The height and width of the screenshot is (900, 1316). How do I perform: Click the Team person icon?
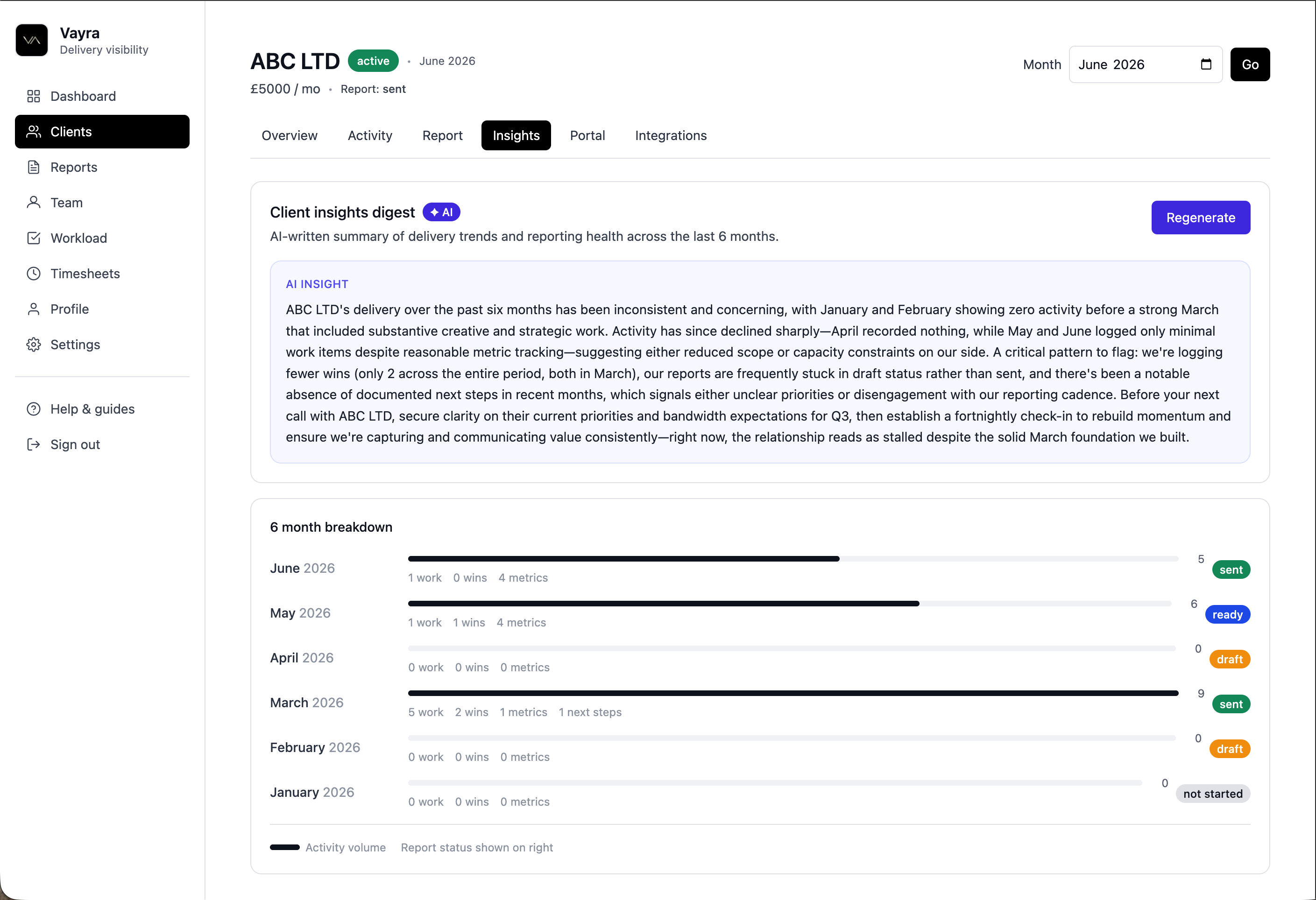pyautogui.click(x=34, y=203)
